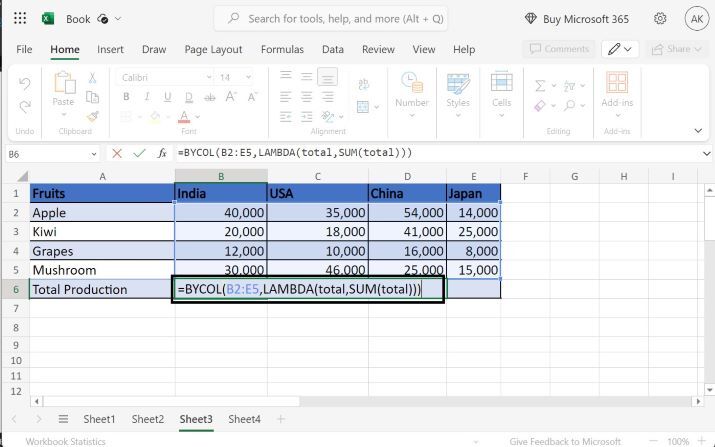Click the search for tools box
Viewport: 715px width, 447px height.
click(x=331, y=19)
